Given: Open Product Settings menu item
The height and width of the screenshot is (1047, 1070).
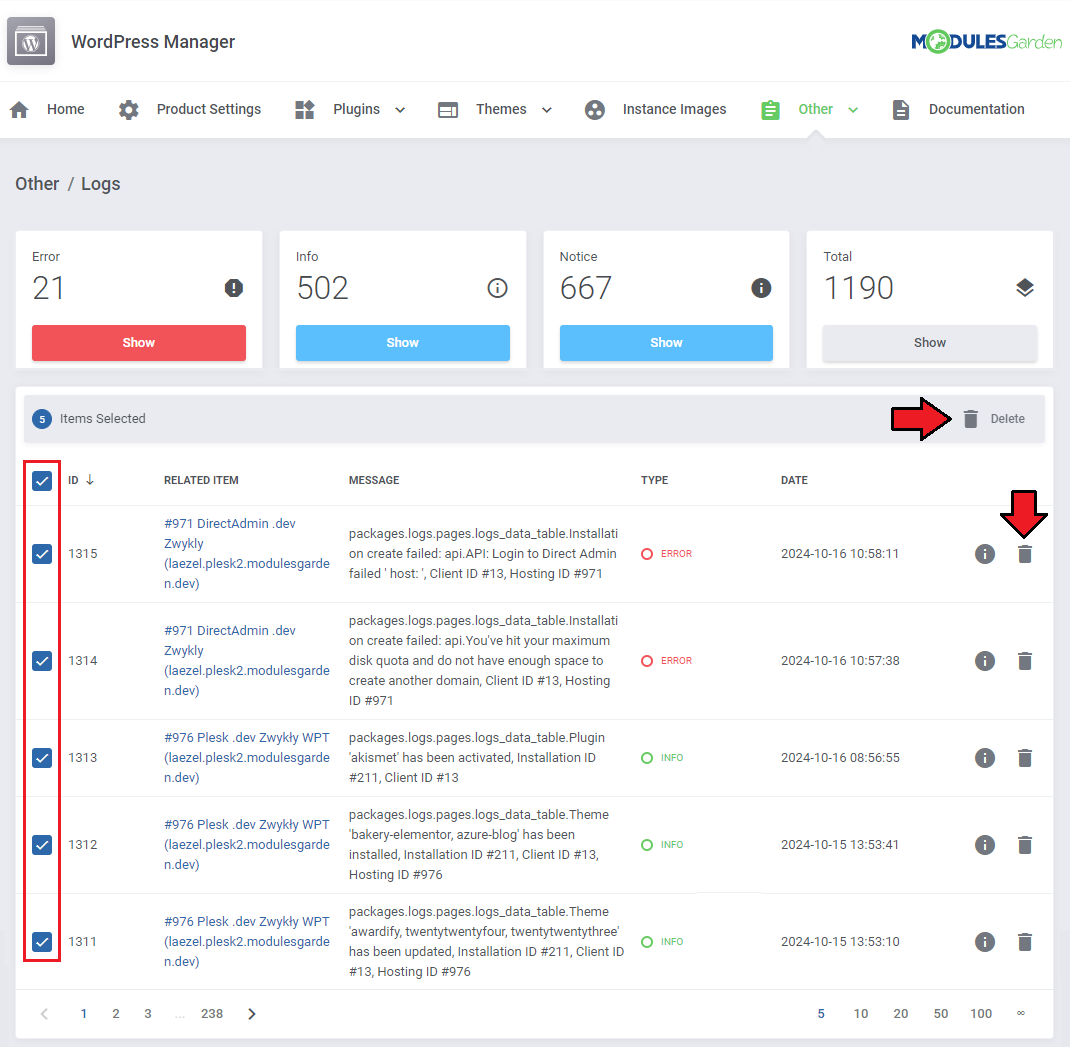Looking at the screenshot, I should pyautogui.click(x=209, y=109).
